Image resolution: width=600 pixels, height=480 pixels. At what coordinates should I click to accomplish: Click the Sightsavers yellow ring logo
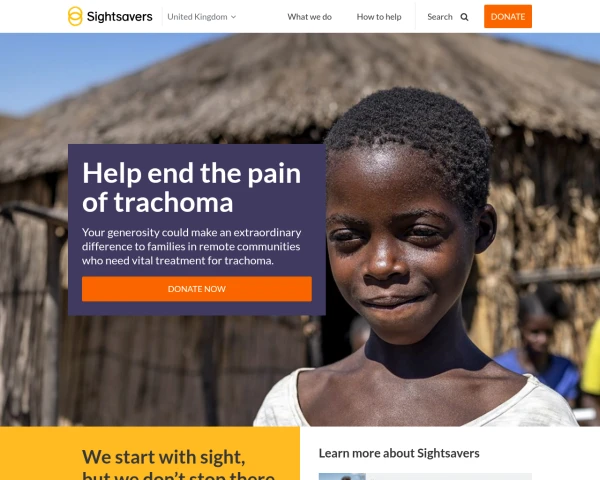(75, 16)
